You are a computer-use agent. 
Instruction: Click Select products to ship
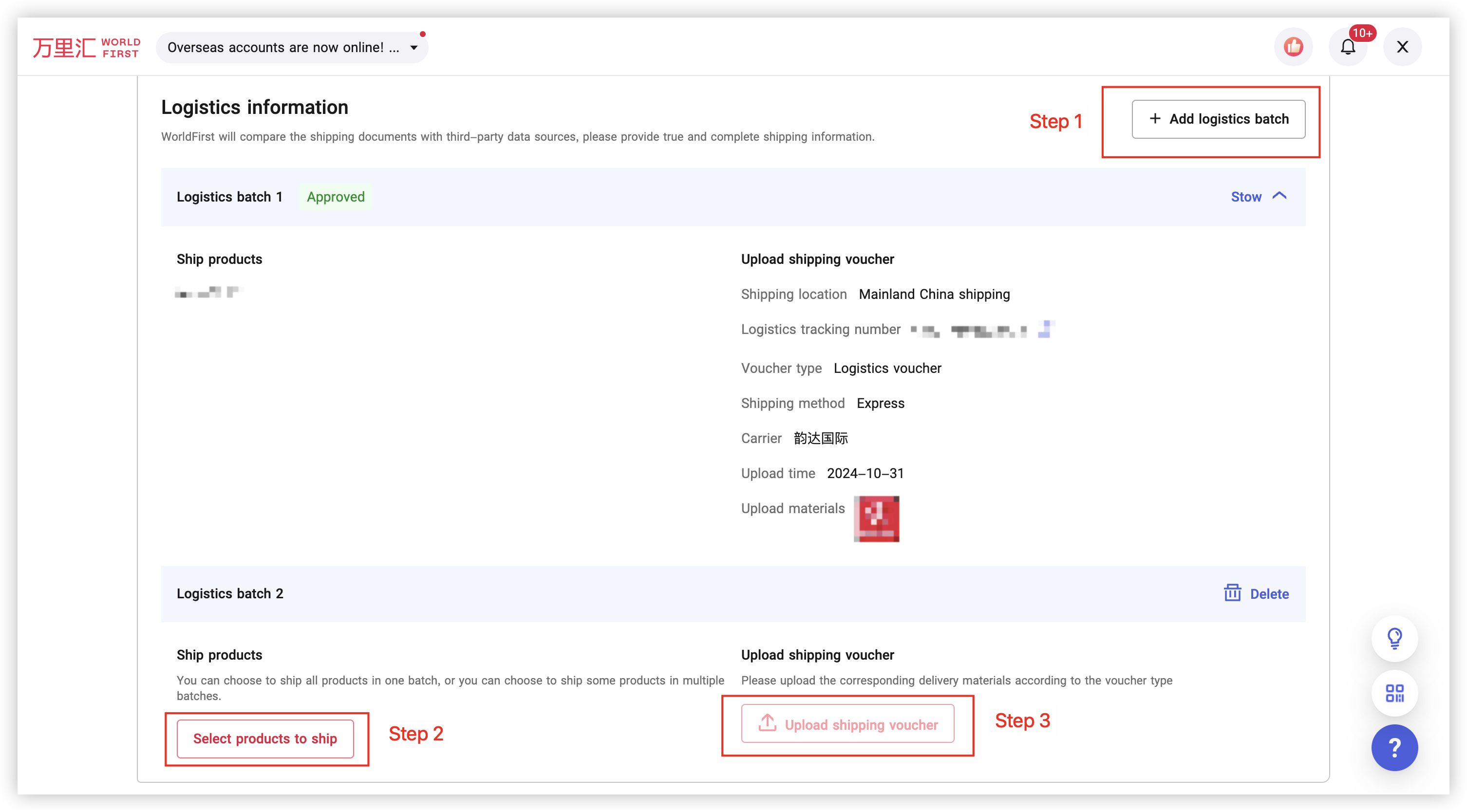265,738
